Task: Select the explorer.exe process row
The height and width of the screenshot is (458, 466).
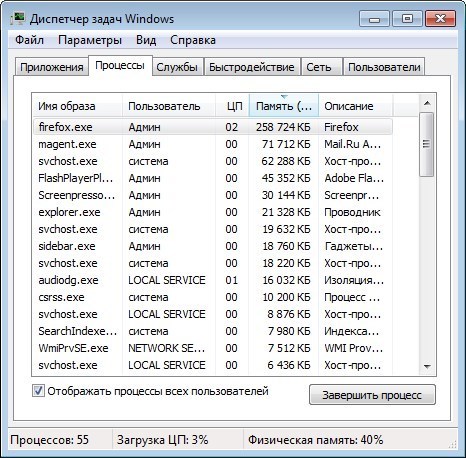Action: click(213, 212)
